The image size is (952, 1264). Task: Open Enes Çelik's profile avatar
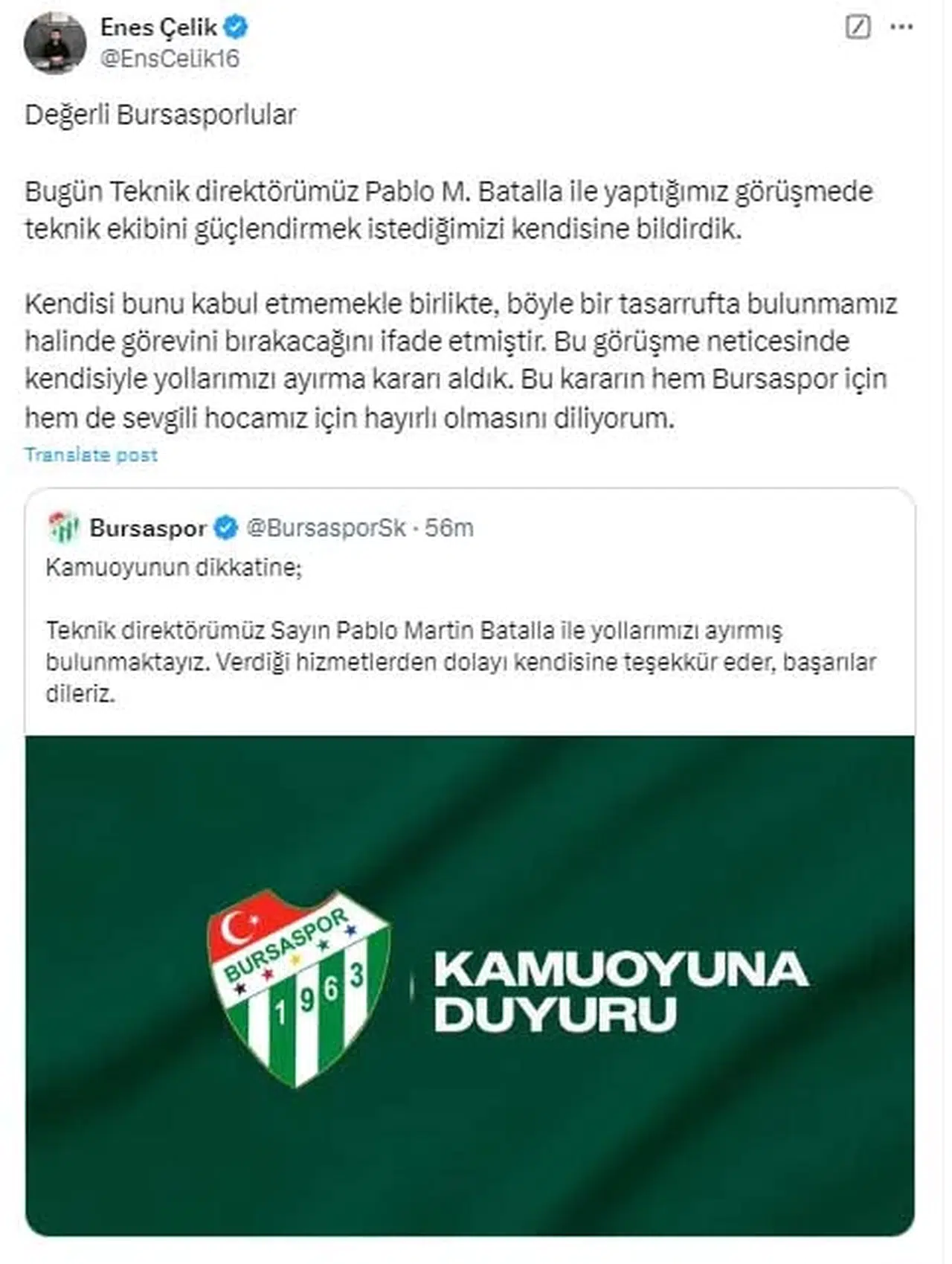point(55,42)
